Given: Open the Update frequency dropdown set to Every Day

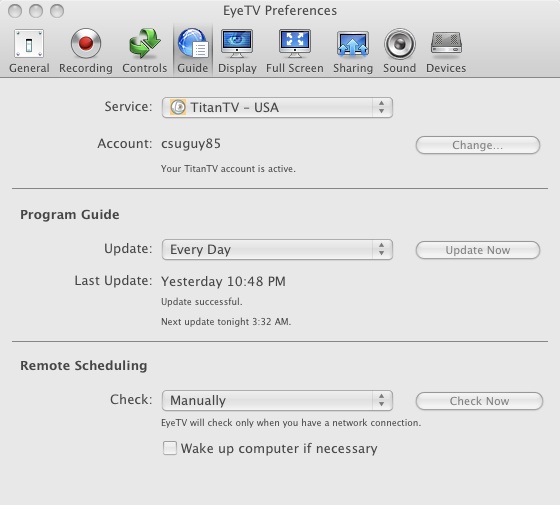Looking at the screenshot, I should tap(277, 249).
